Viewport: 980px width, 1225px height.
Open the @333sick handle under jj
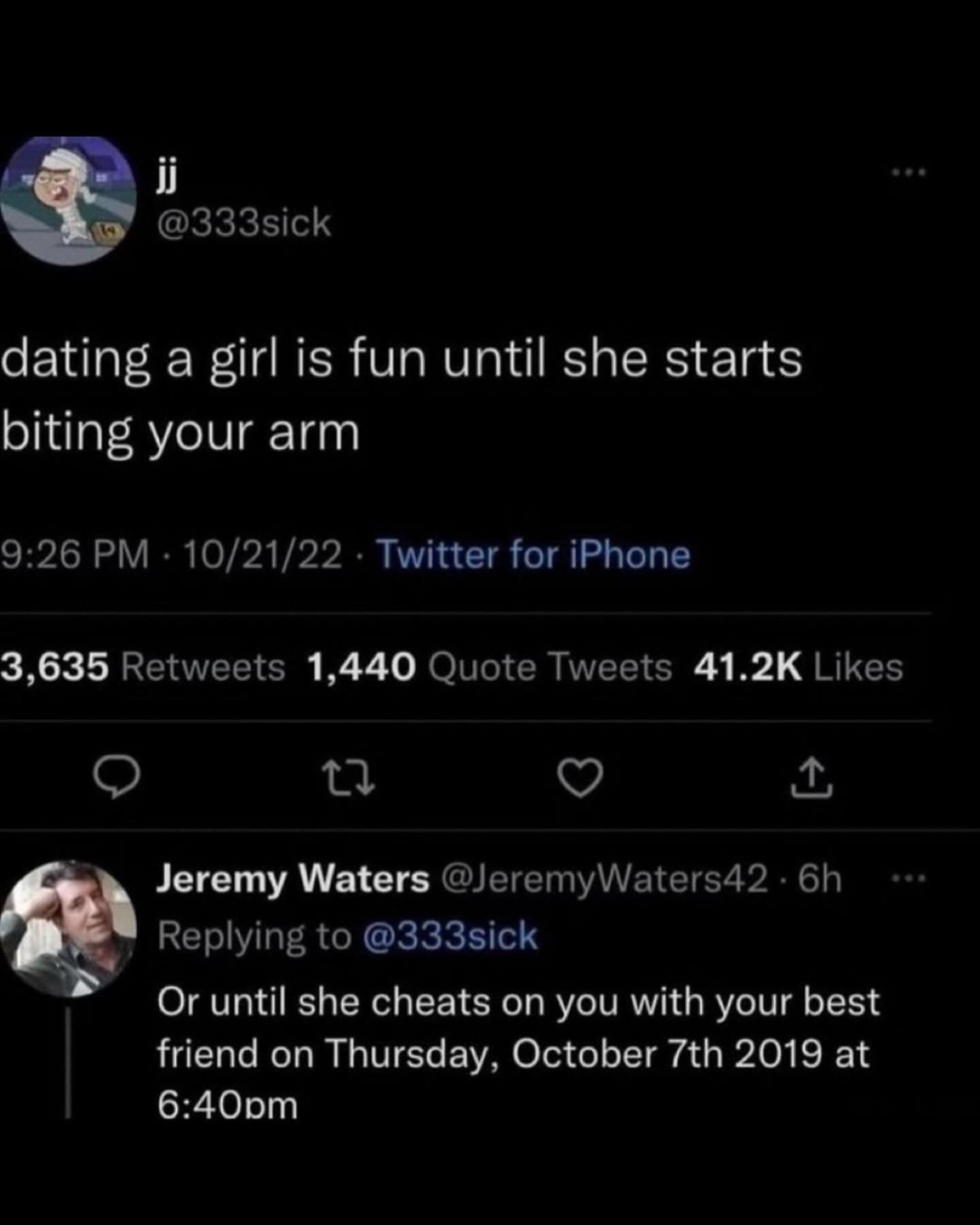click(244, 223)
